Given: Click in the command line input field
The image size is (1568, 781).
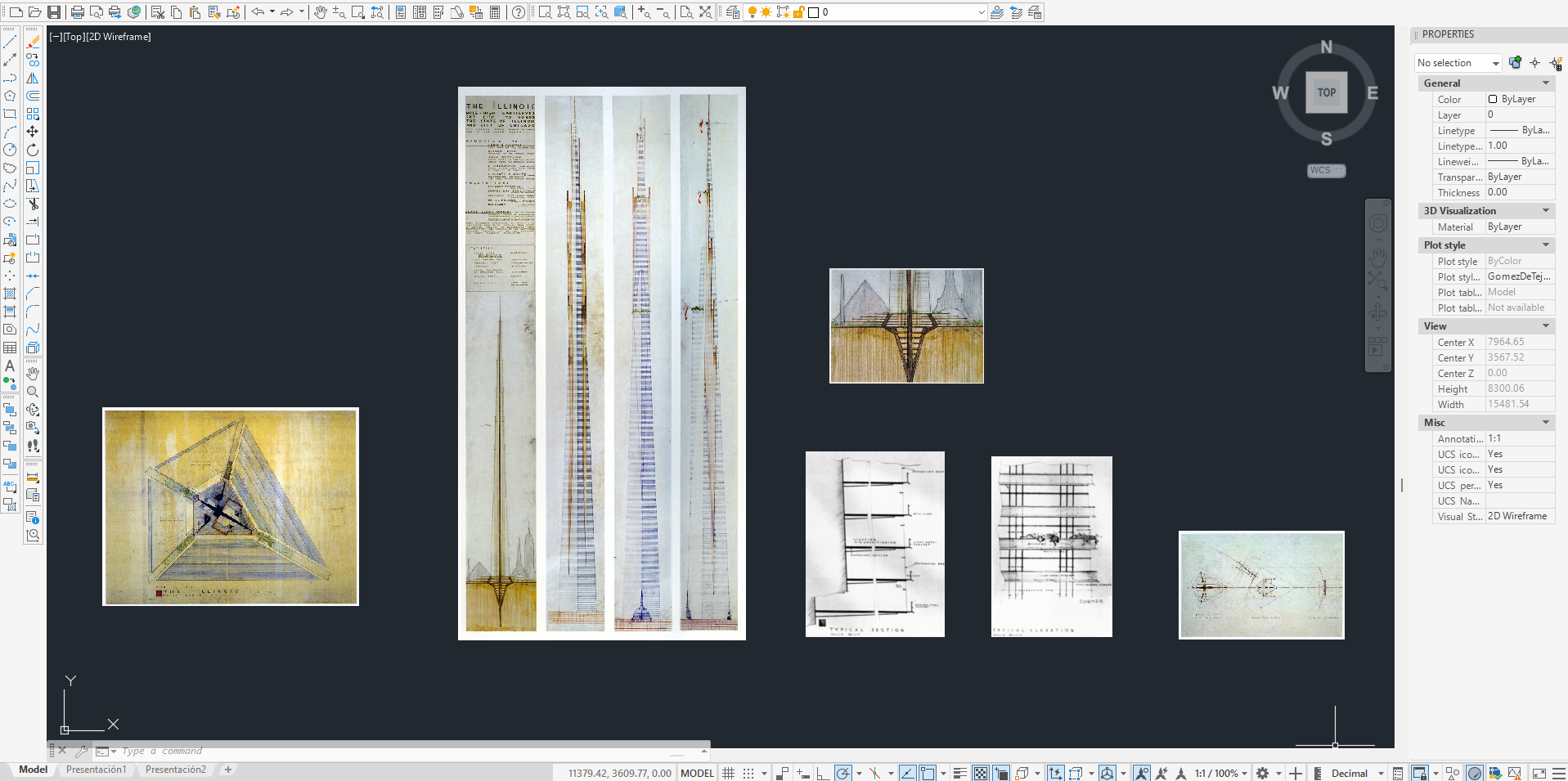Looking at the screenshot, I should click(409, 751).
